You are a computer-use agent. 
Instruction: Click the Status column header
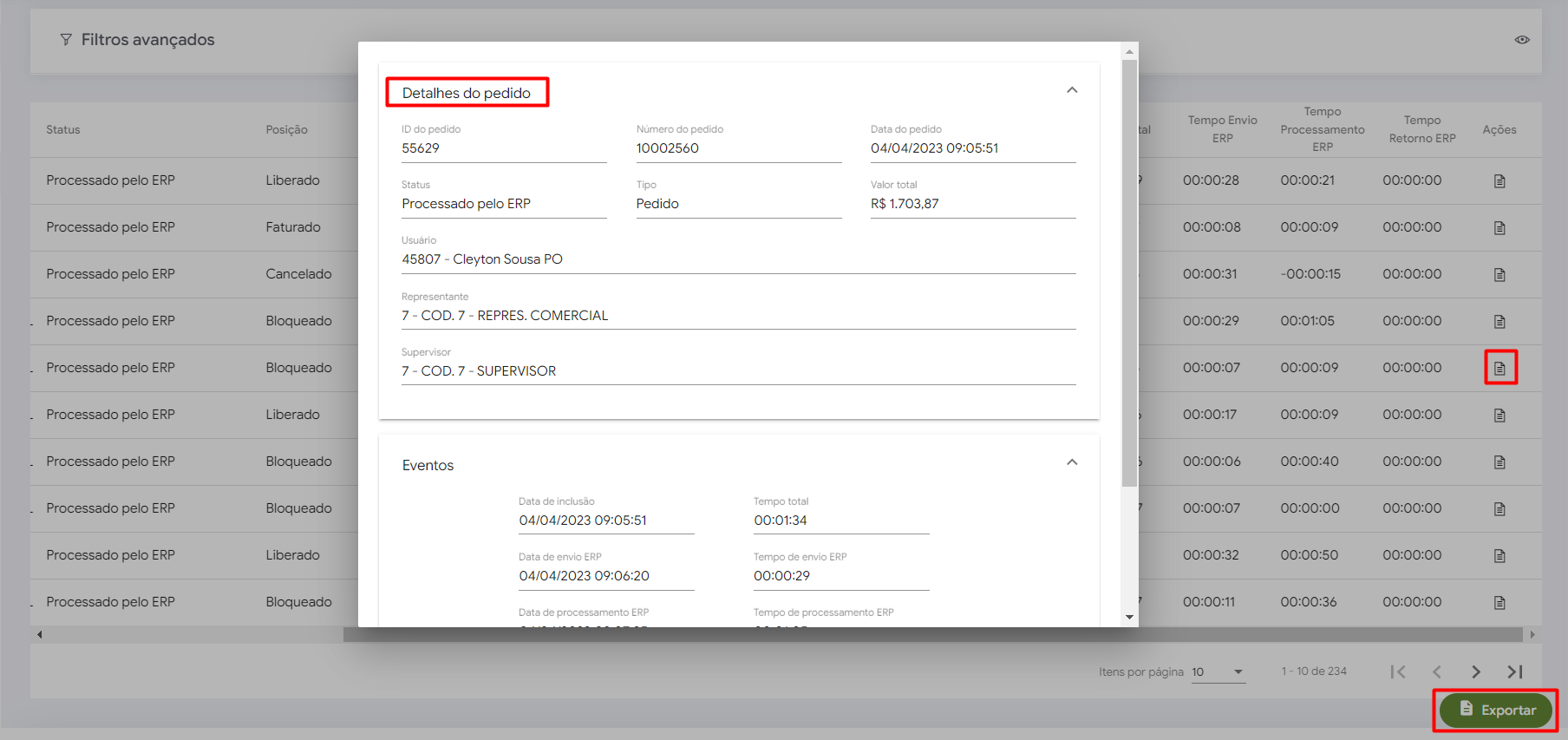pyautogui.click(x=63, y=130)
